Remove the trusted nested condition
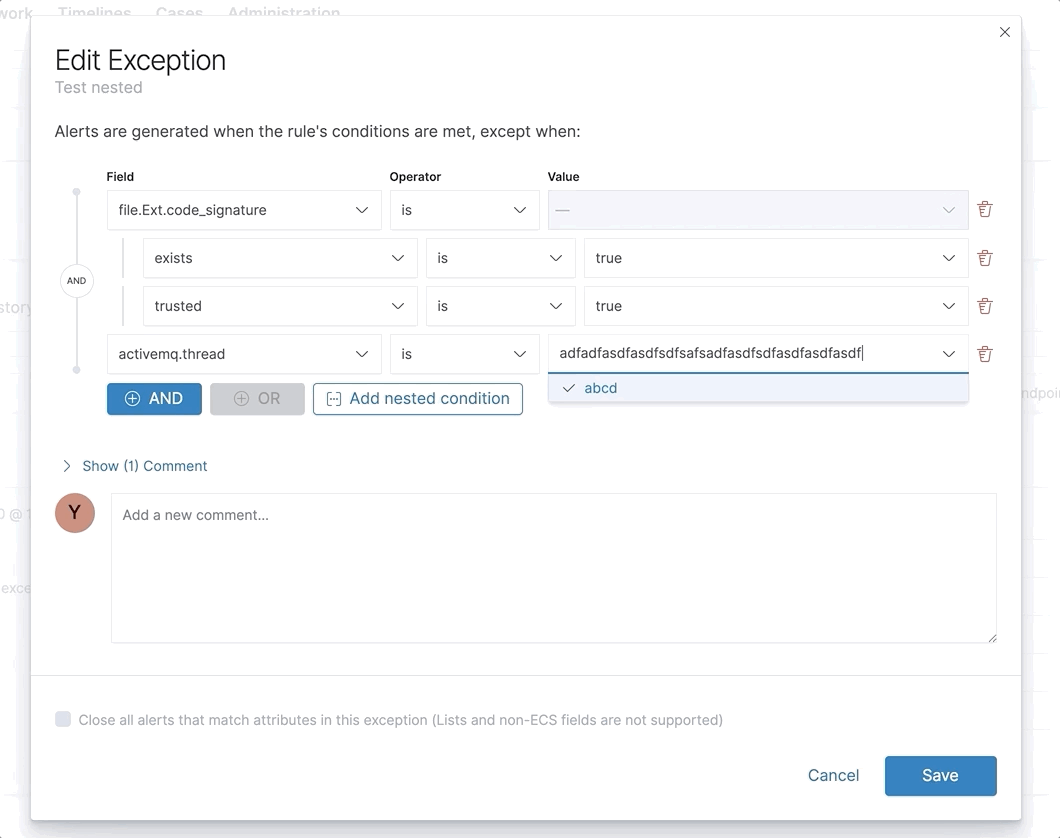This screenshot has height=838, width=1060. point(985,306)
